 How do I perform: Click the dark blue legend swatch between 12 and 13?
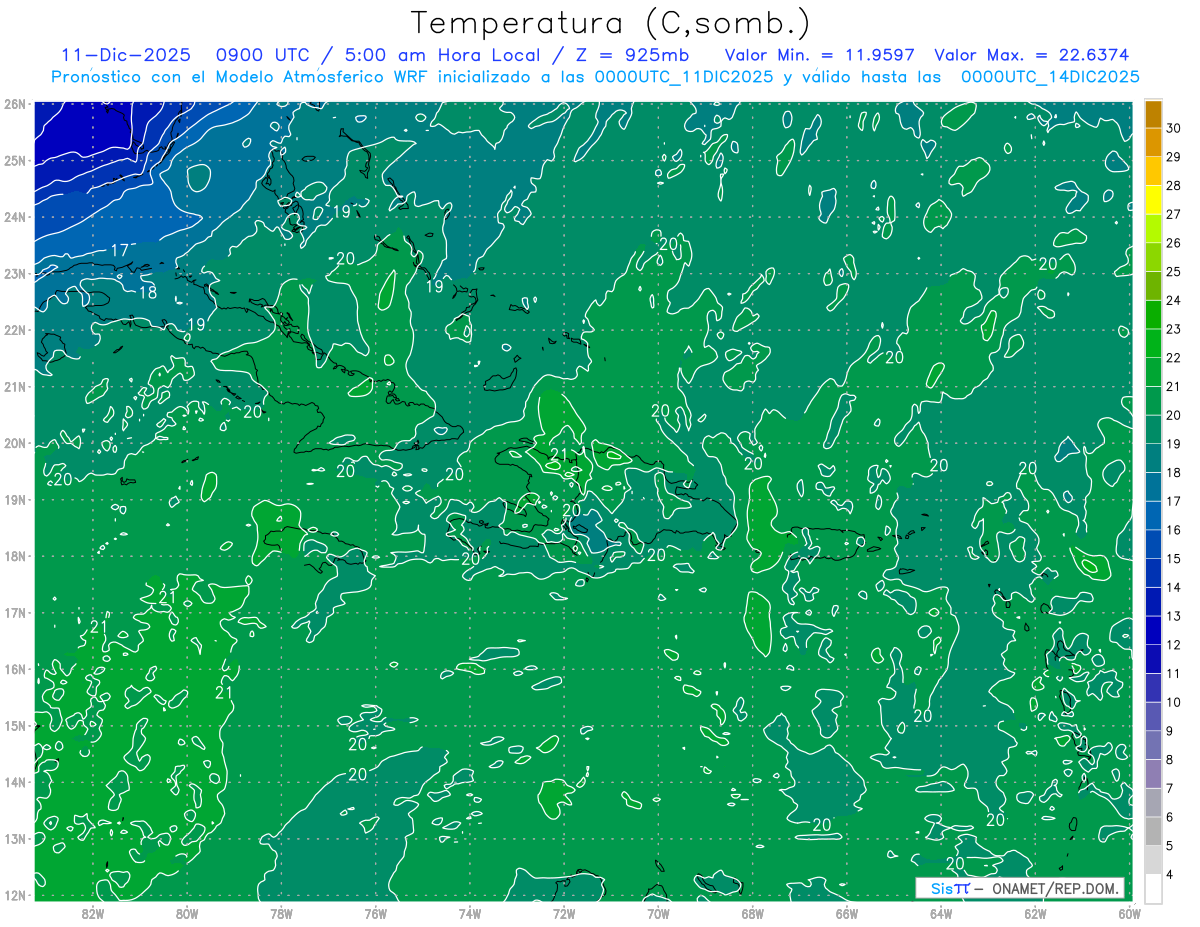1154,631
